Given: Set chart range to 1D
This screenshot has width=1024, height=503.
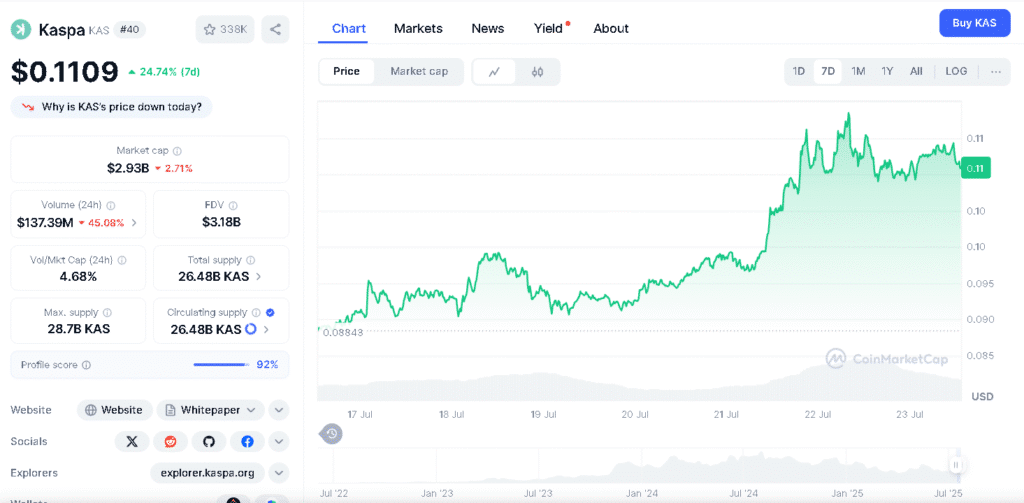Looking at the screenshot, I should 799,71.
